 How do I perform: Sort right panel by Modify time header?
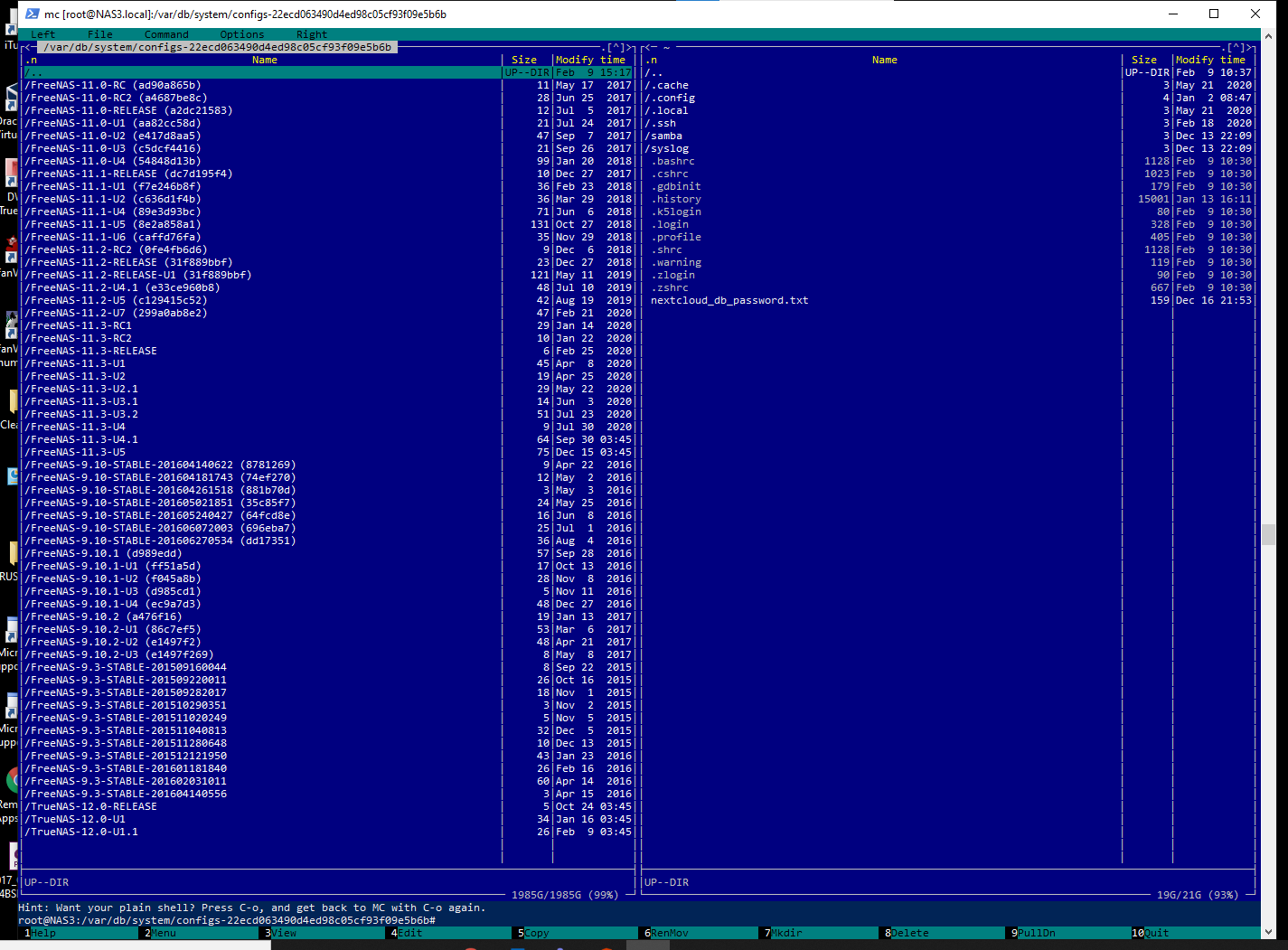tap(1210, 60)
